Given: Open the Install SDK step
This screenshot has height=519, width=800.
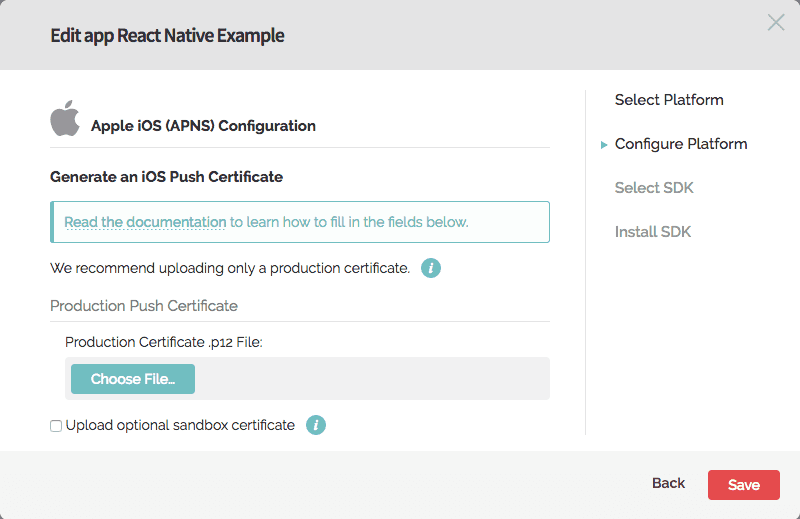Looking at the screenshot, I should click(653, 232).
